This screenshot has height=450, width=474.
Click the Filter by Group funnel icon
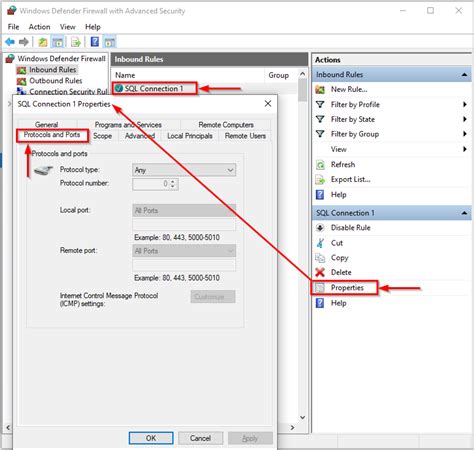point(320,134)
